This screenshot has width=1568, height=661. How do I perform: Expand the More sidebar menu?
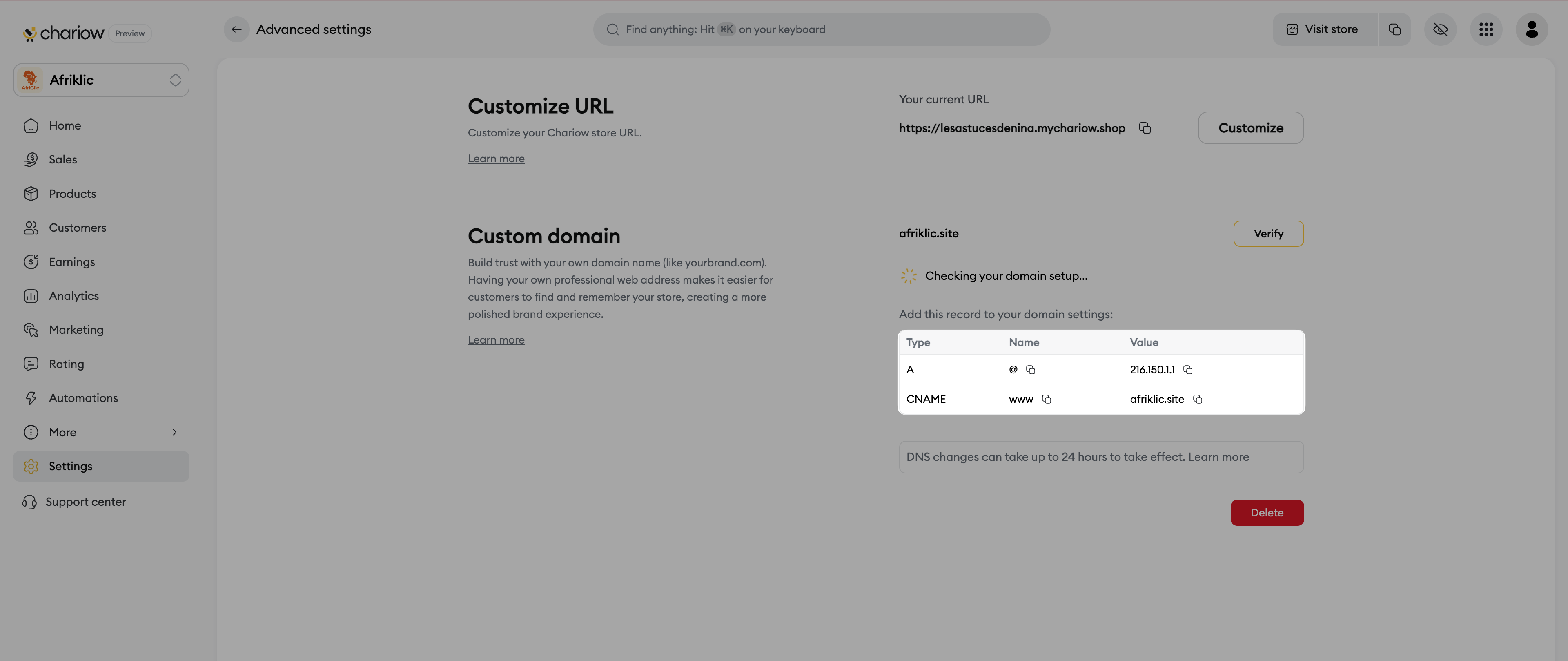coord(101,432)
